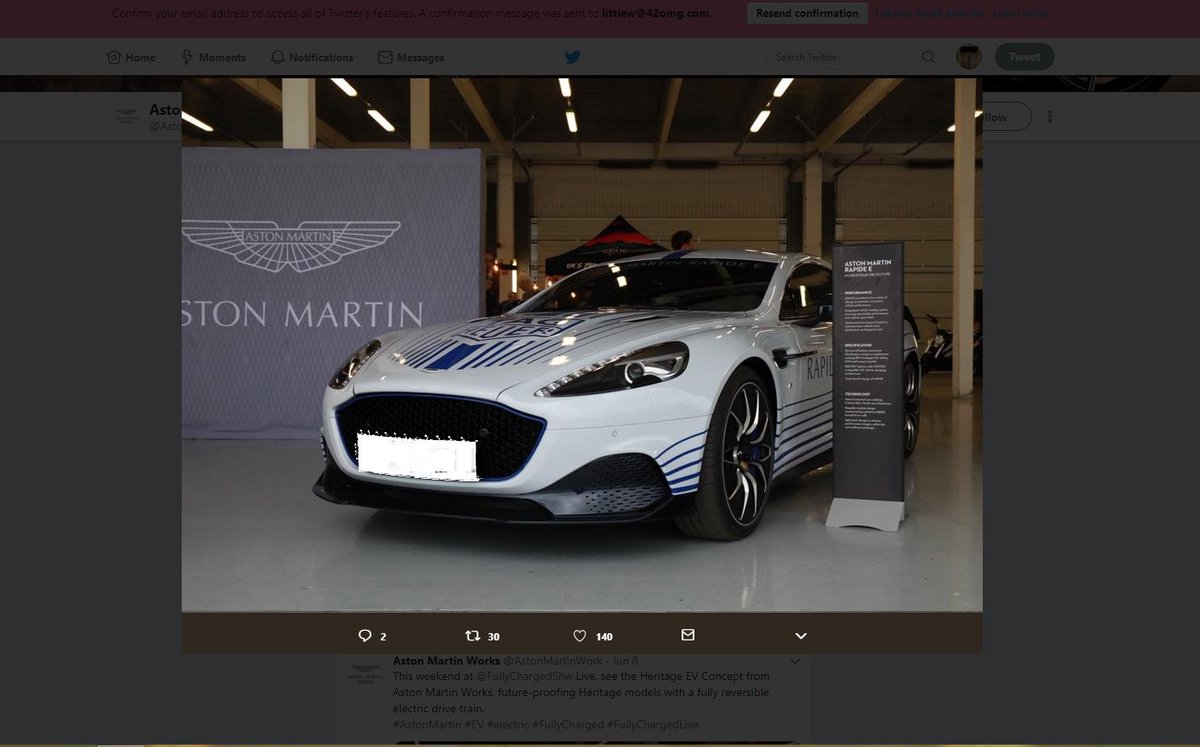
Task: Click the @AstonMartinWork handle
Action: point(552,661)
